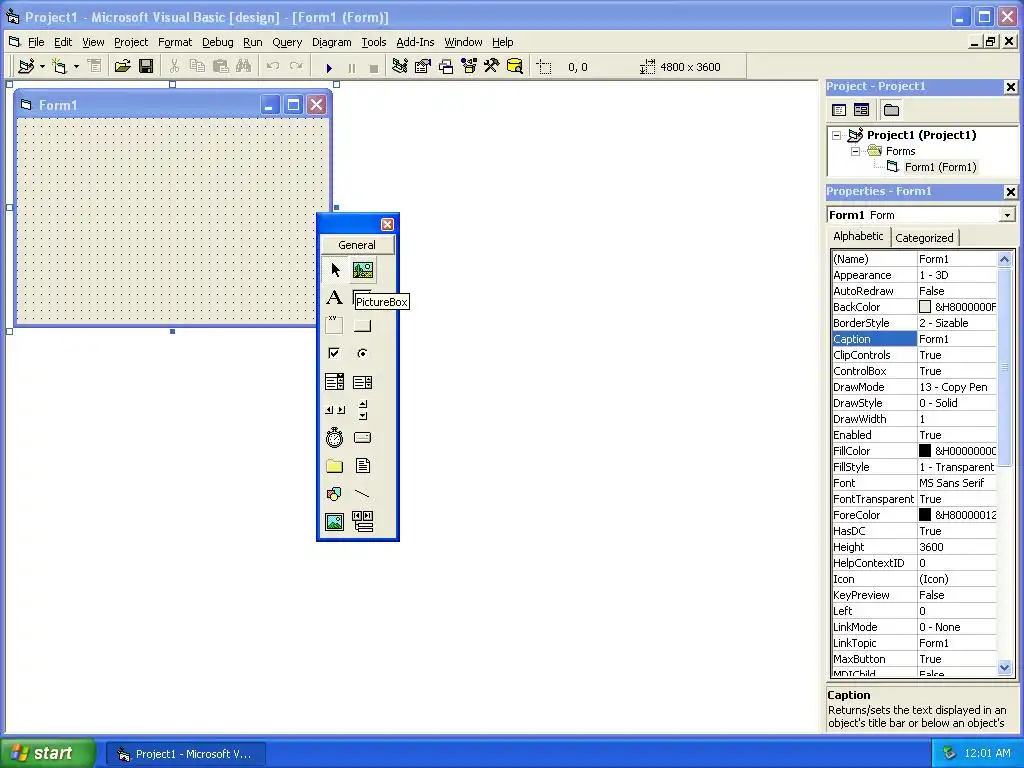The height and width of the screenshot is (768, 1024).
Task: Open Form Layout Window toolbar icon
Action: pyautogui.click(x=446, y=67)
